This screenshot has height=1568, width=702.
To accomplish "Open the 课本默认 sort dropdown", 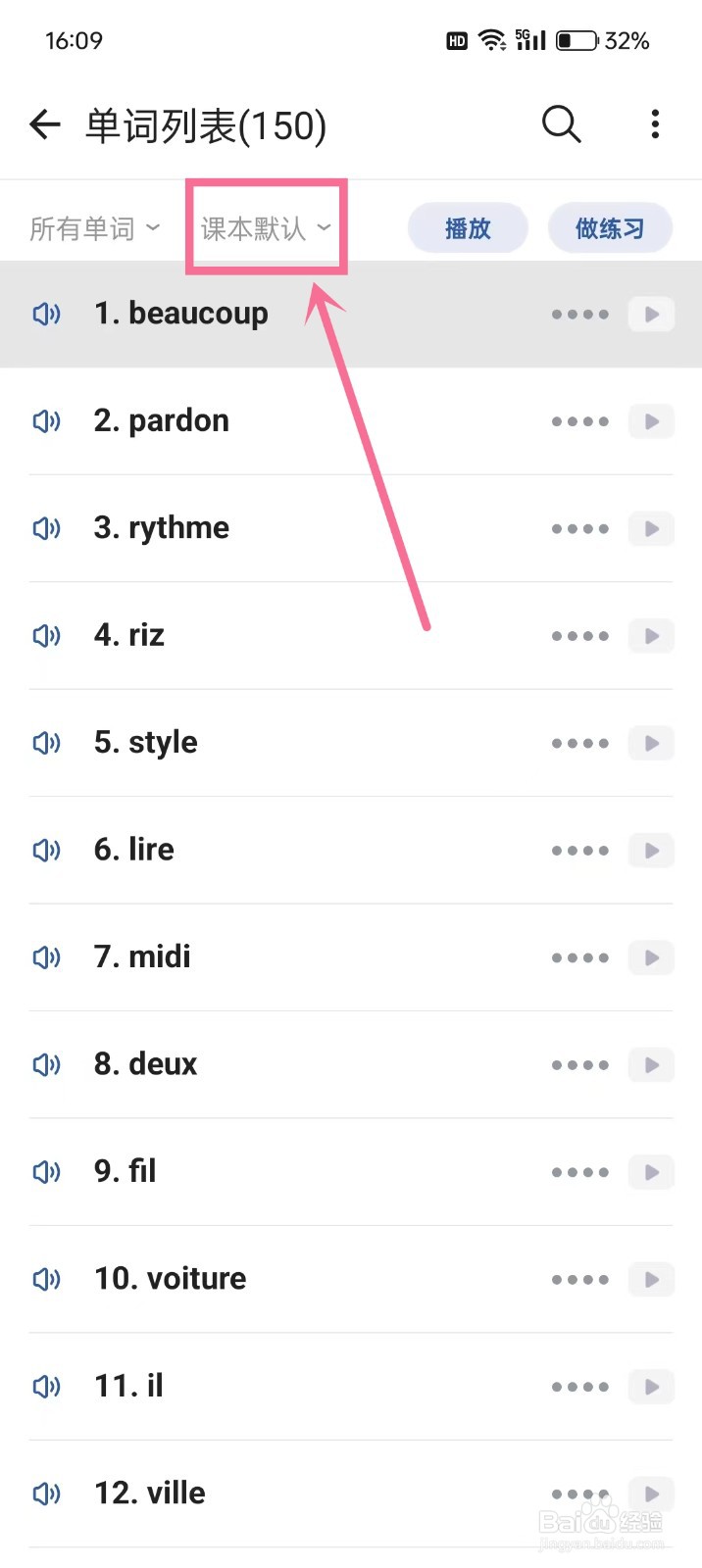I will 266,228.
